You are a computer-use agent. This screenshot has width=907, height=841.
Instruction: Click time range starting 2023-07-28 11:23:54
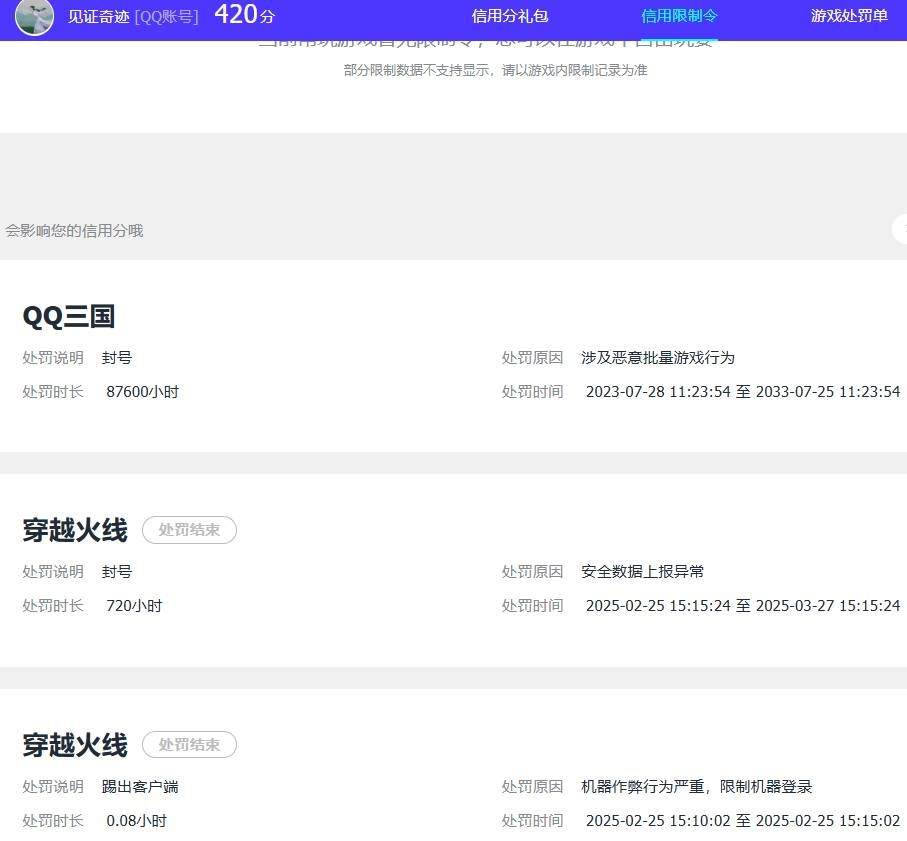743,392
